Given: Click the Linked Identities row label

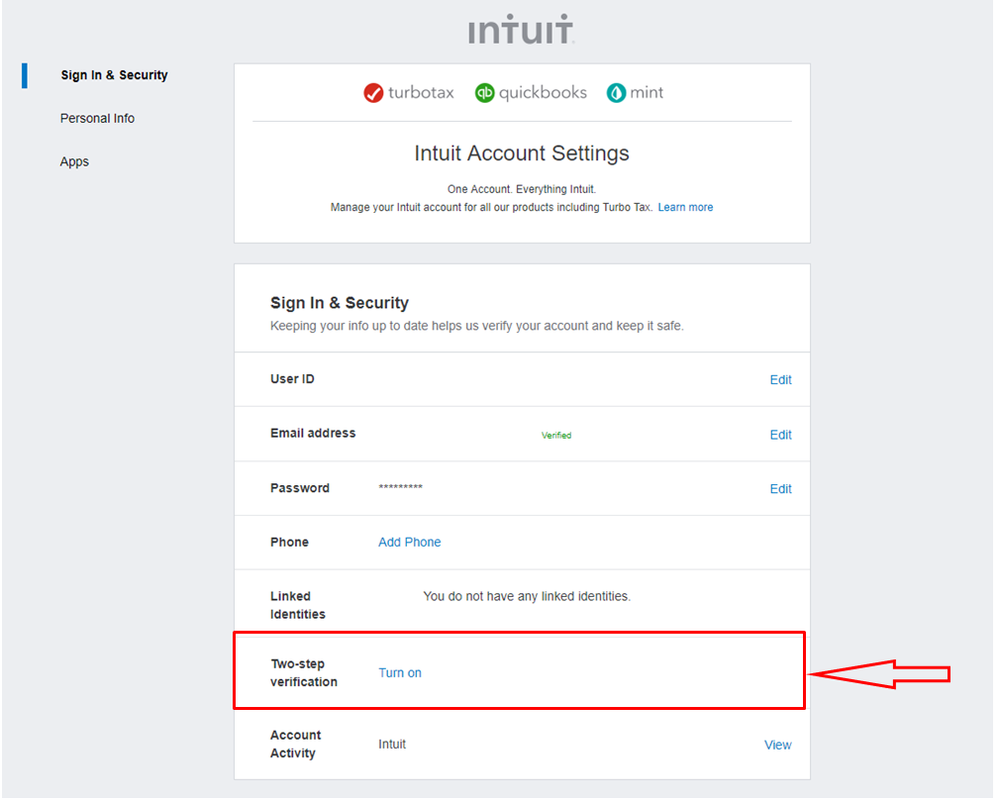Looking at the screenshot, I should [291, 605].
